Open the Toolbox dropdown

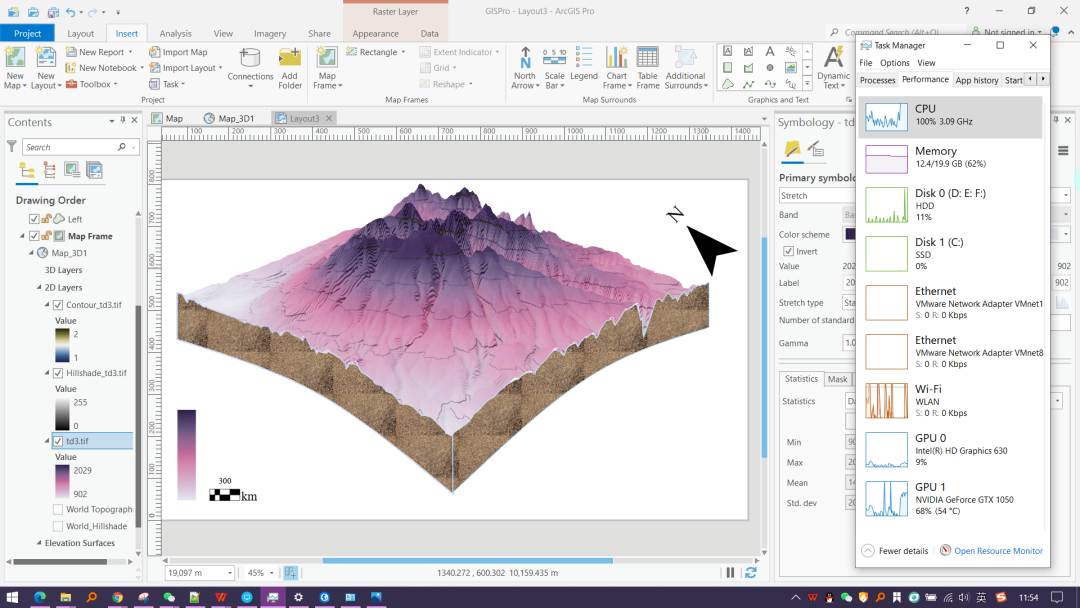(x=115, y=84)
